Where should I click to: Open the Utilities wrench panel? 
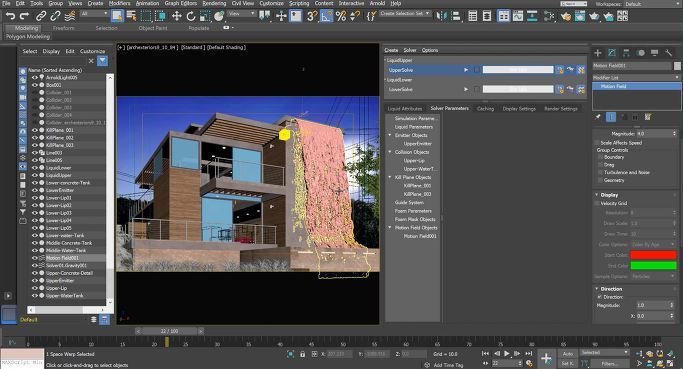[x=668, y=53]
